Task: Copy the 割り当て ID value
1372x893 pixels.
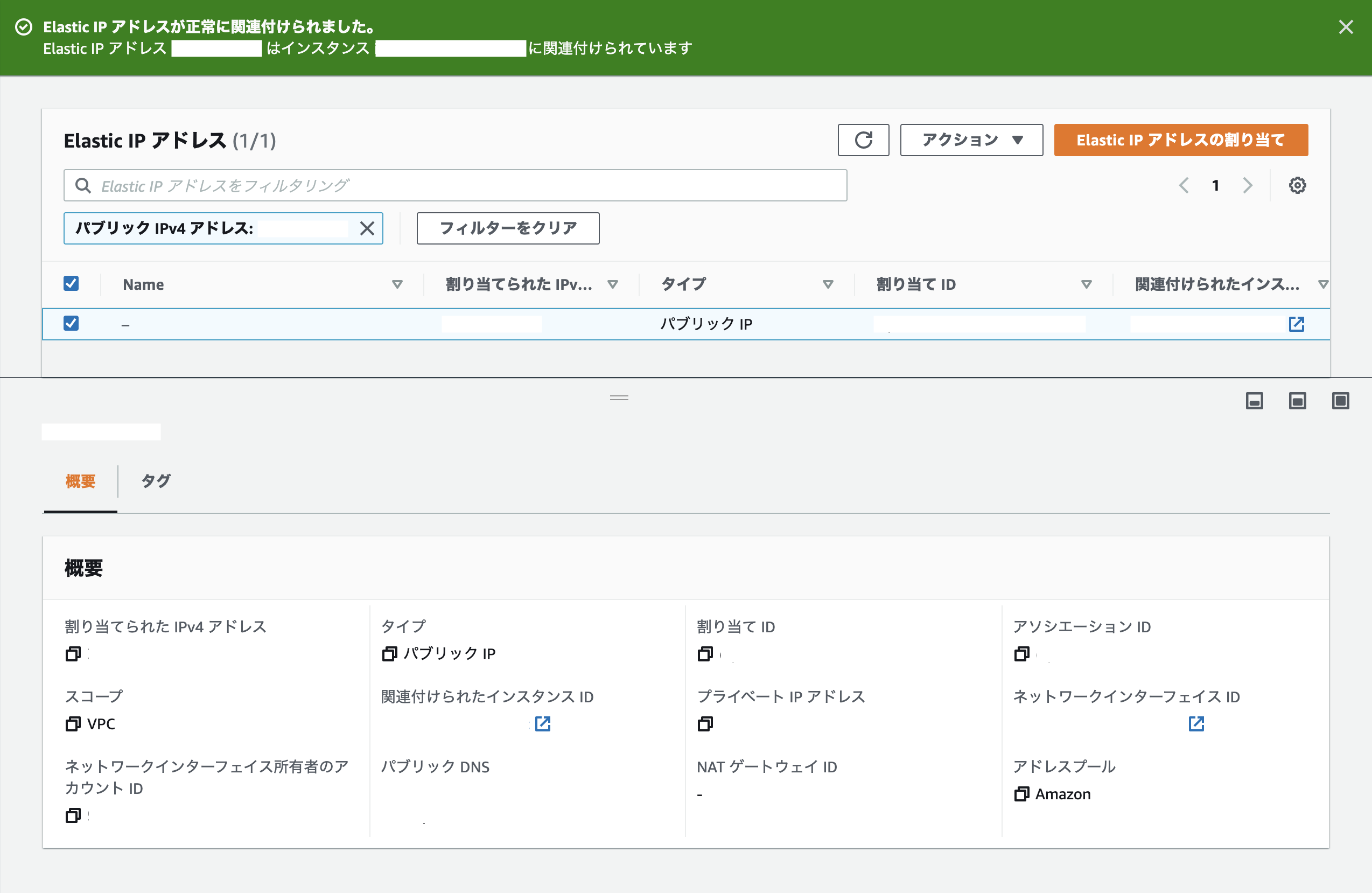Action: tap(705, 654)
